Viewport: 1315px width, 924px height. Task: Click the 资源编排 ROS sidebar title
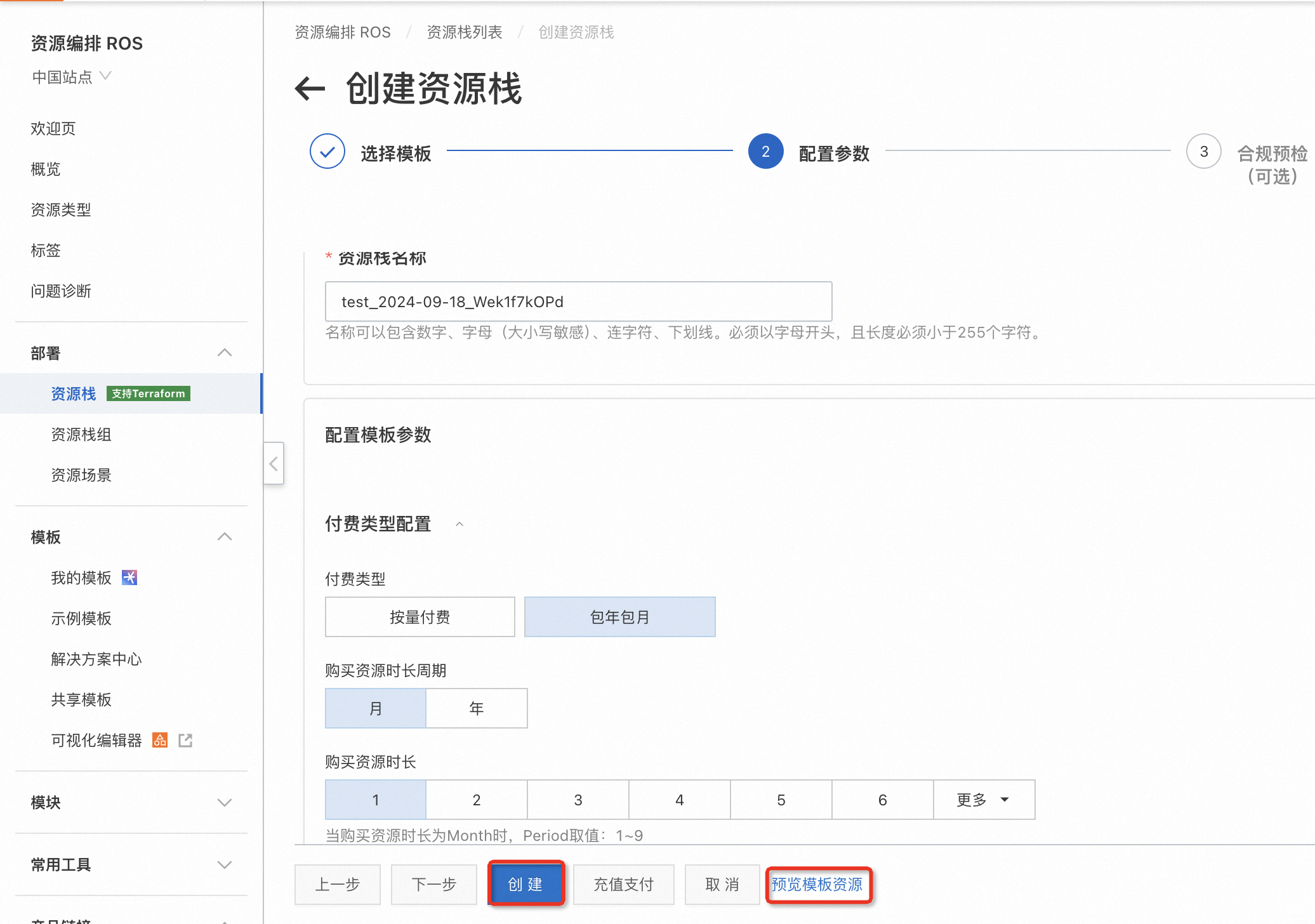(x=87, y=43)
